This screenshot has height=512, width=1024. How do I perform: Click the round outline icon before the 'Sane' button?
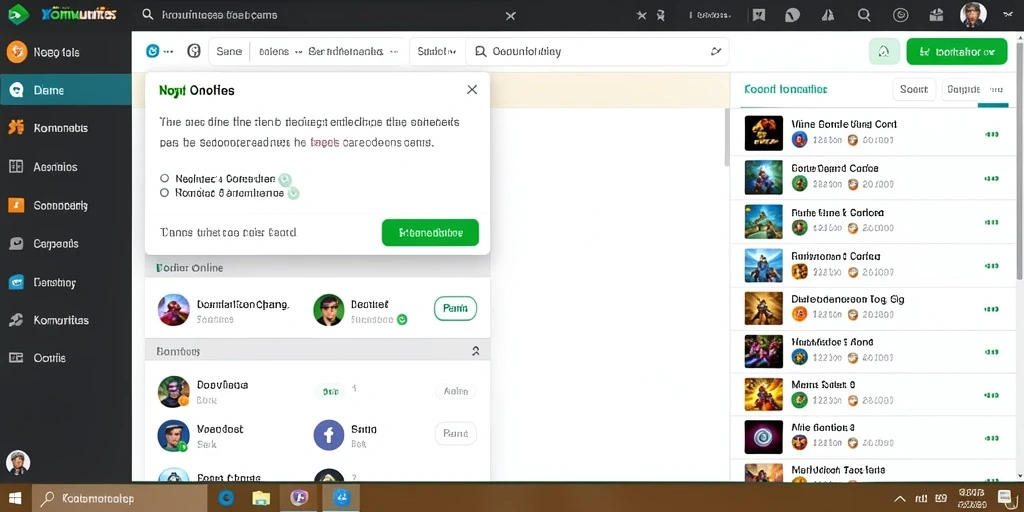194,51
